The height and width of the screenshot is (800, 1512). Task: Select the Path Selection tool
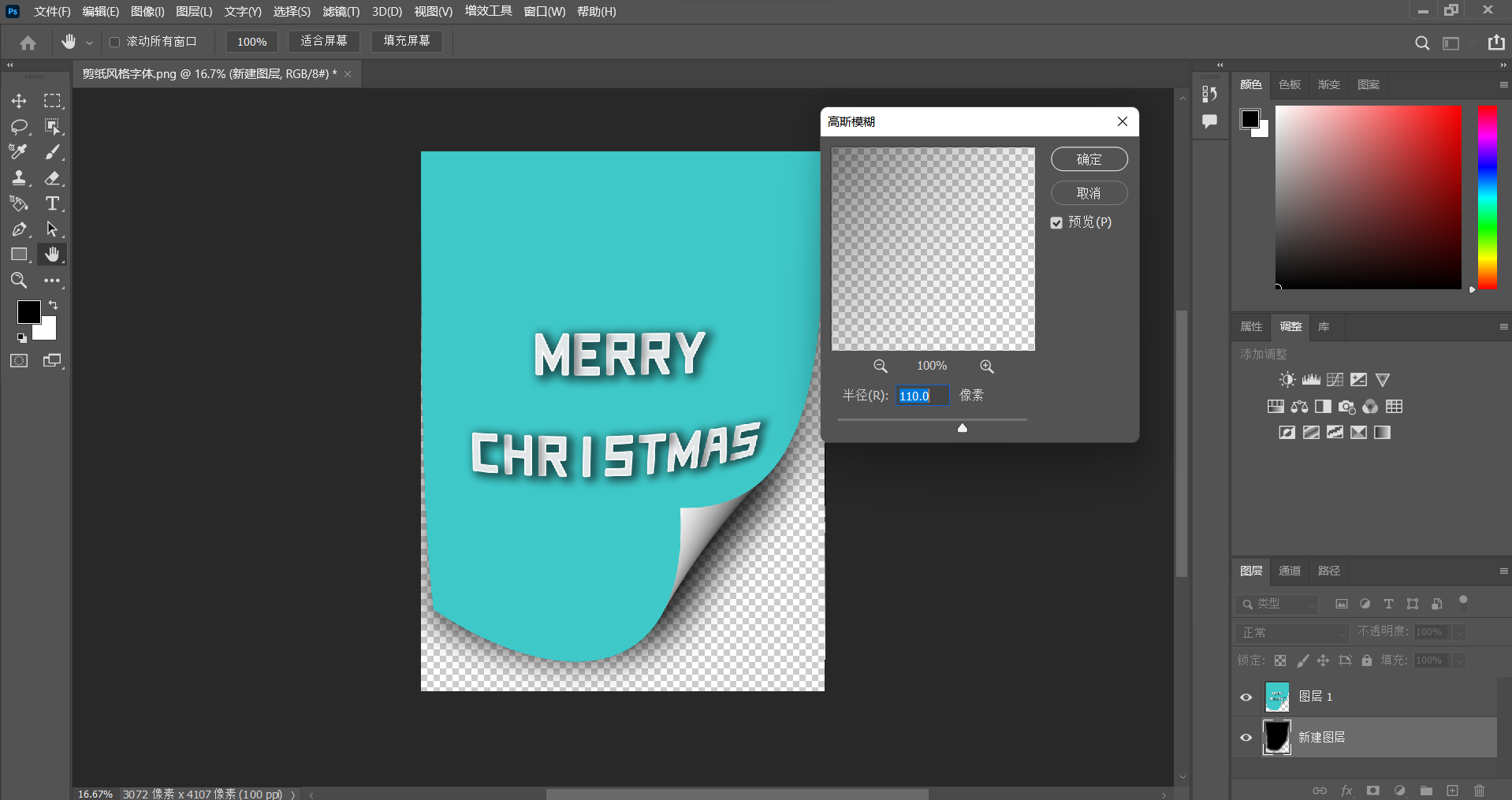52,229
